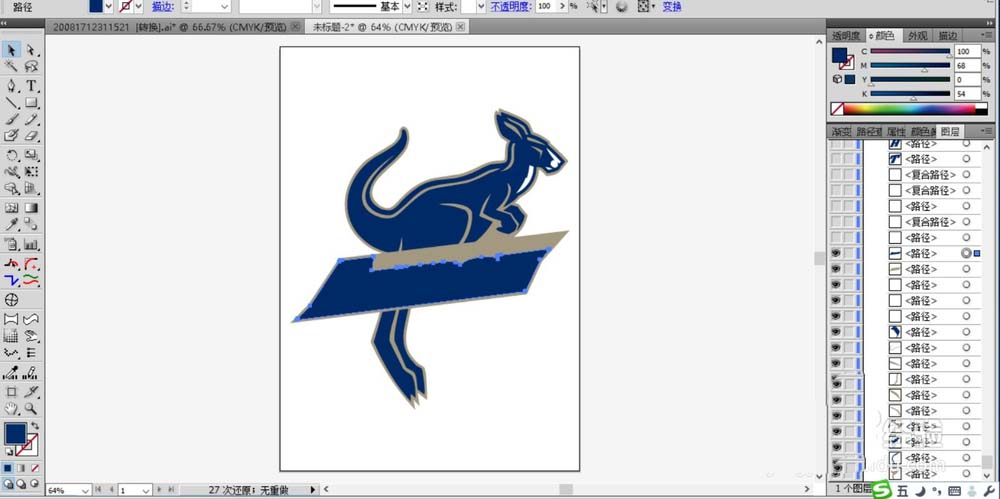Open the 样式 graphic style dropdown

click(481, 6)
